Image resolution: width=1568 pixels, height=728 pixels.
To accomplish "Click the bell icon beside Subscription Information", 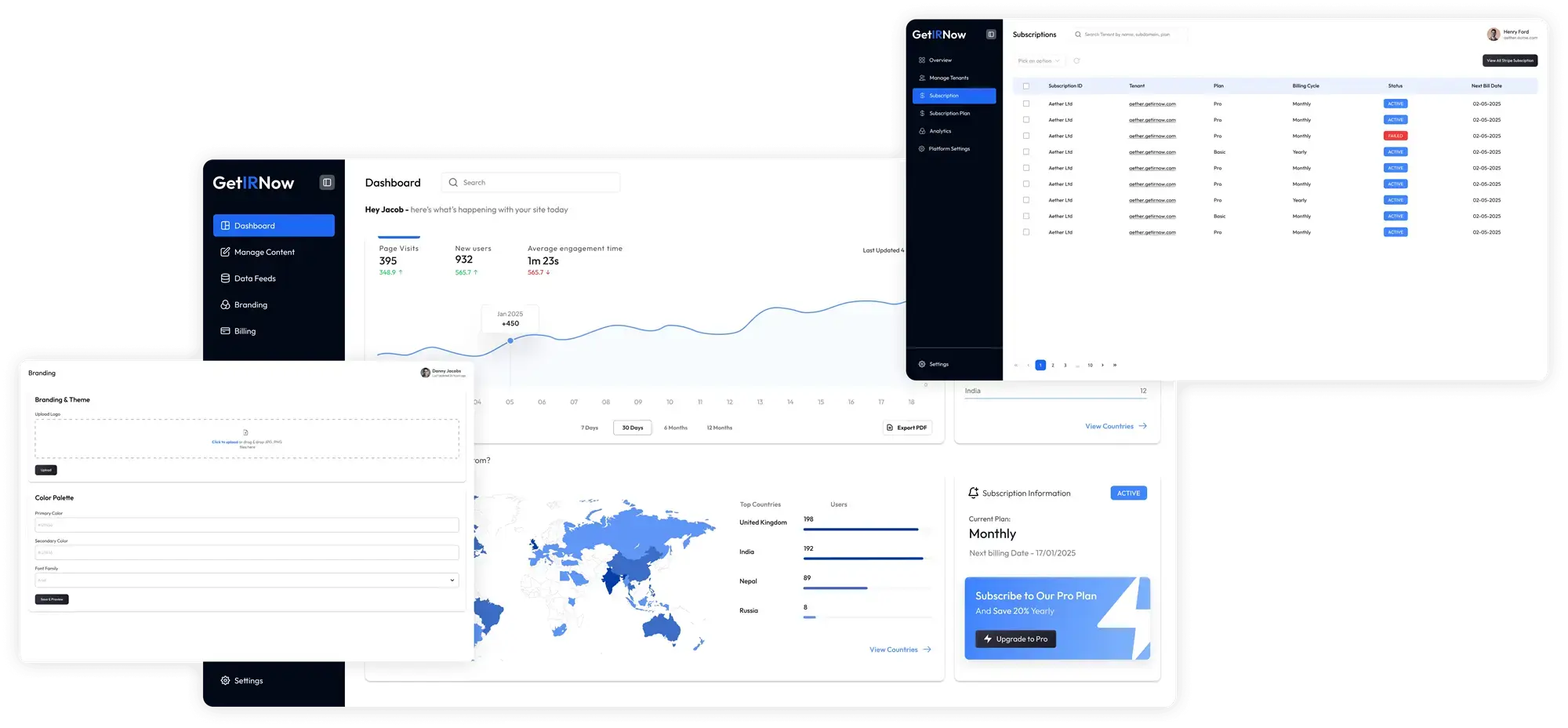I will click(x=974, y=493).
